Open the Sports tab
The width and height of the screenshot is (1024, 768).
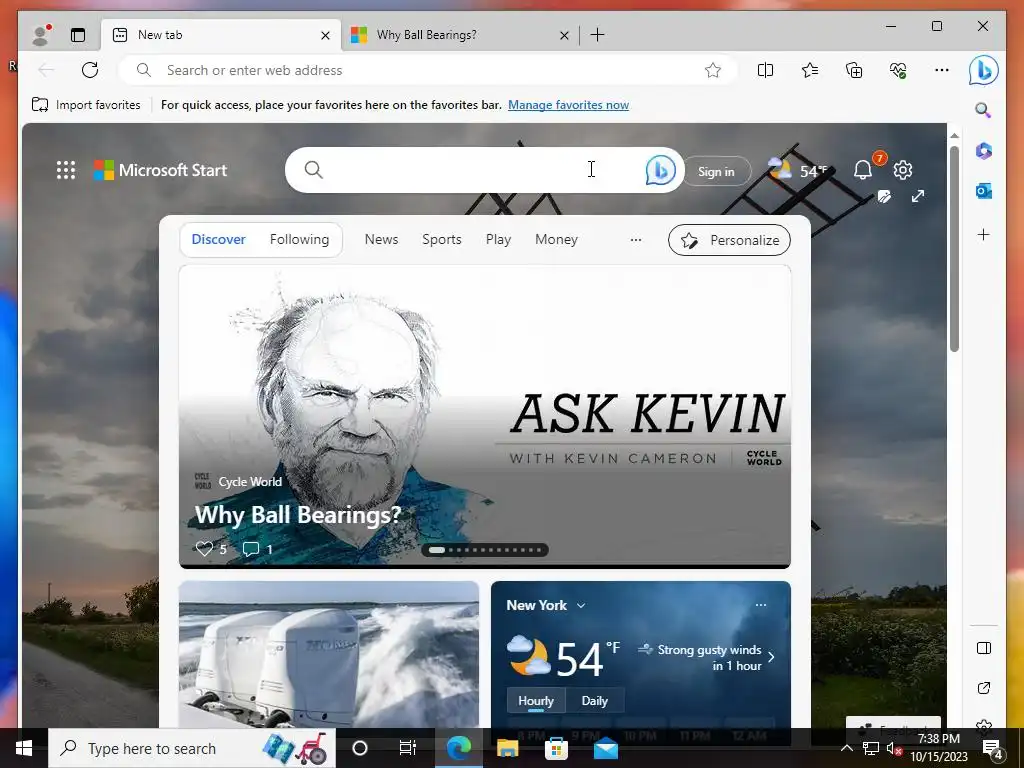point(441,240)
